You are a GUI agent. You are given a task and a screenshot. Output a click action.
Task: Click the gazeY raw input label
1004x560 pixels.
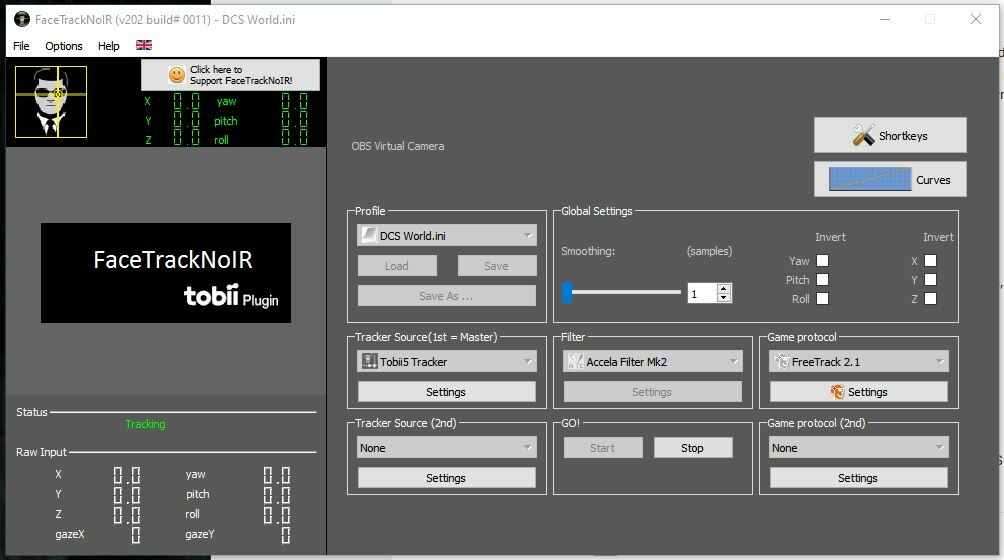(200, 534)
